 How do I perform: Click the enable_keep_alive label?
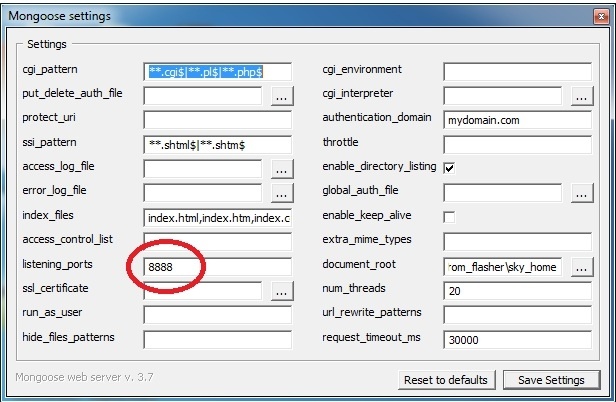[367, 215]
